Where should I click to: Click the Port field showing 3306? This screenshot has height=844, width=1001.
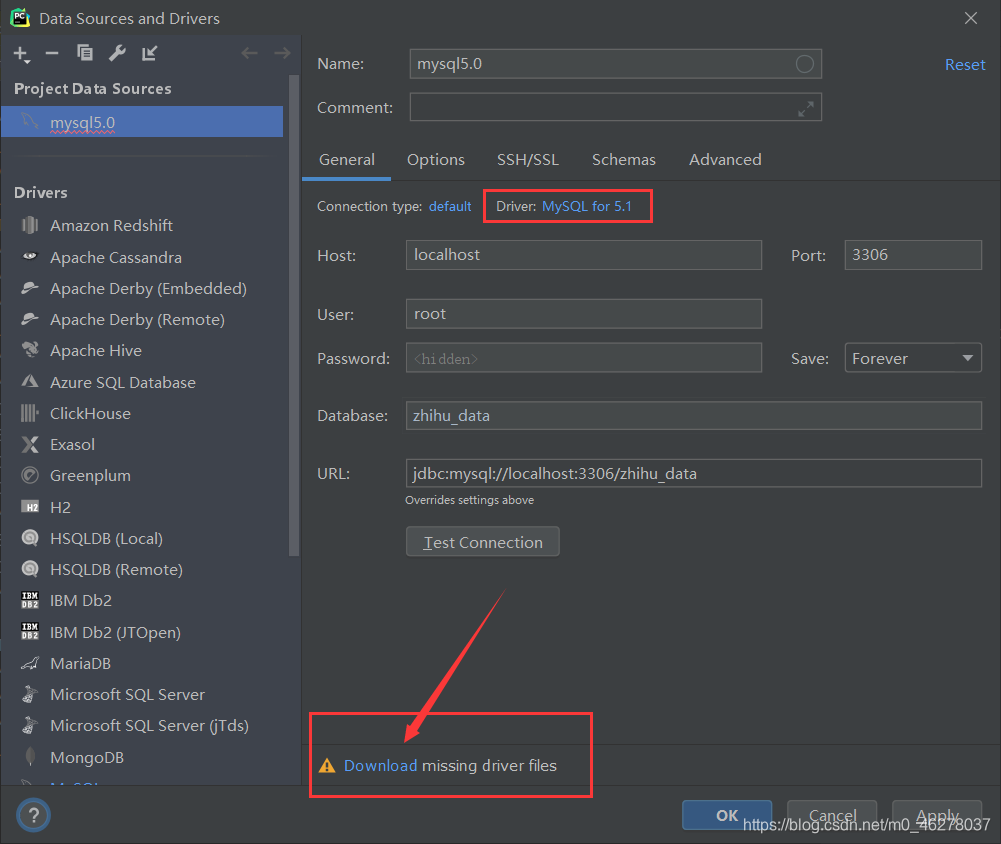point(913,255)
